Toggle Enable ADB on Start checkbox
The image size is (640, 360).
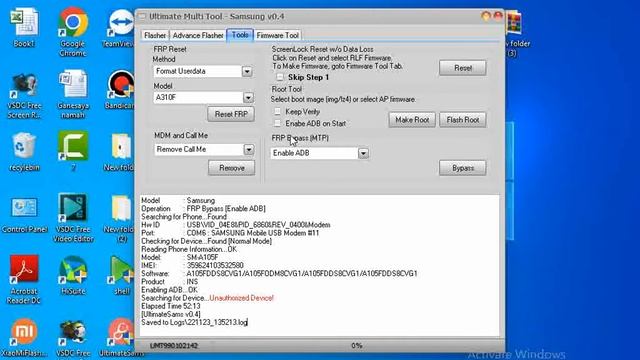pos(278,123)
